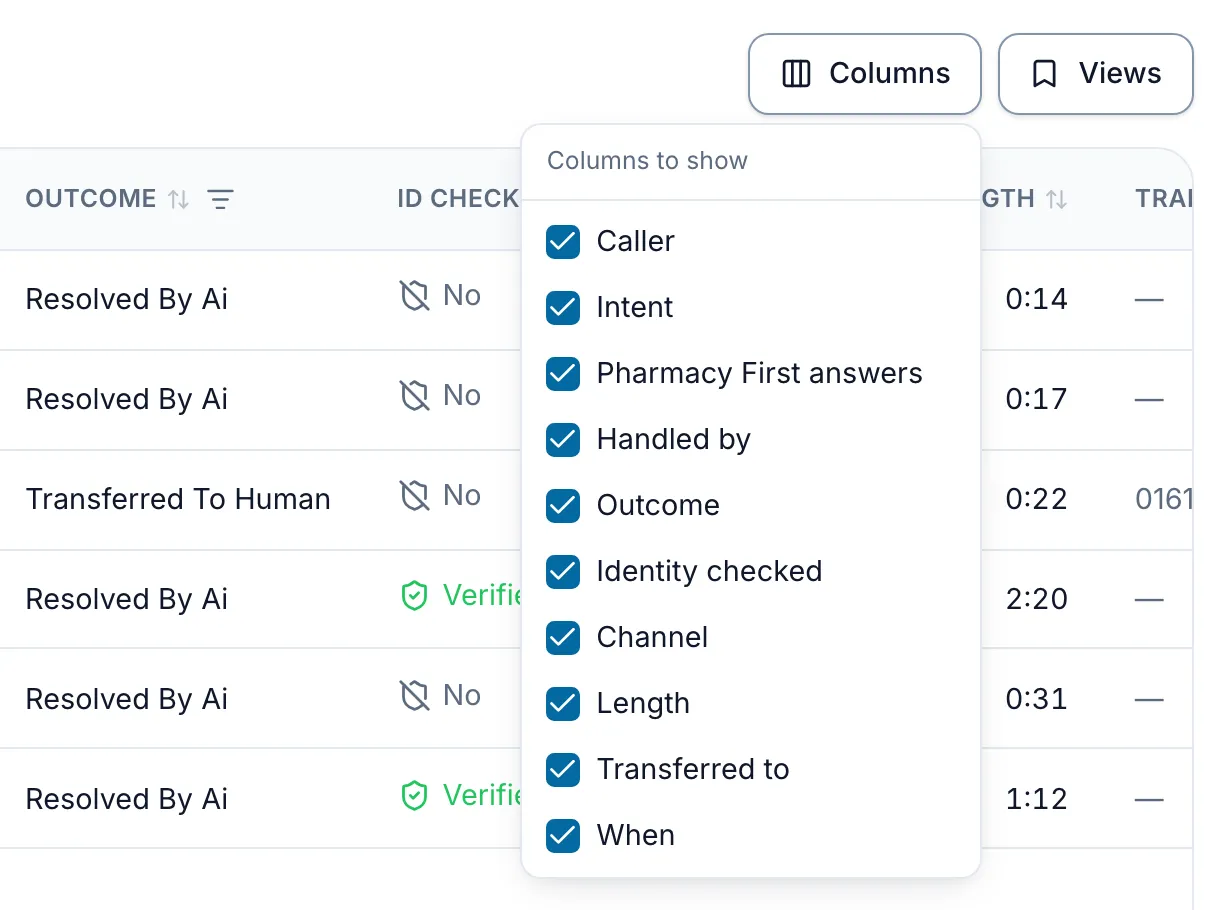Viewport: 1224px width, 910px height.
Task: Sort by the Outcome column arrows
Action: (x=179, y=199)
